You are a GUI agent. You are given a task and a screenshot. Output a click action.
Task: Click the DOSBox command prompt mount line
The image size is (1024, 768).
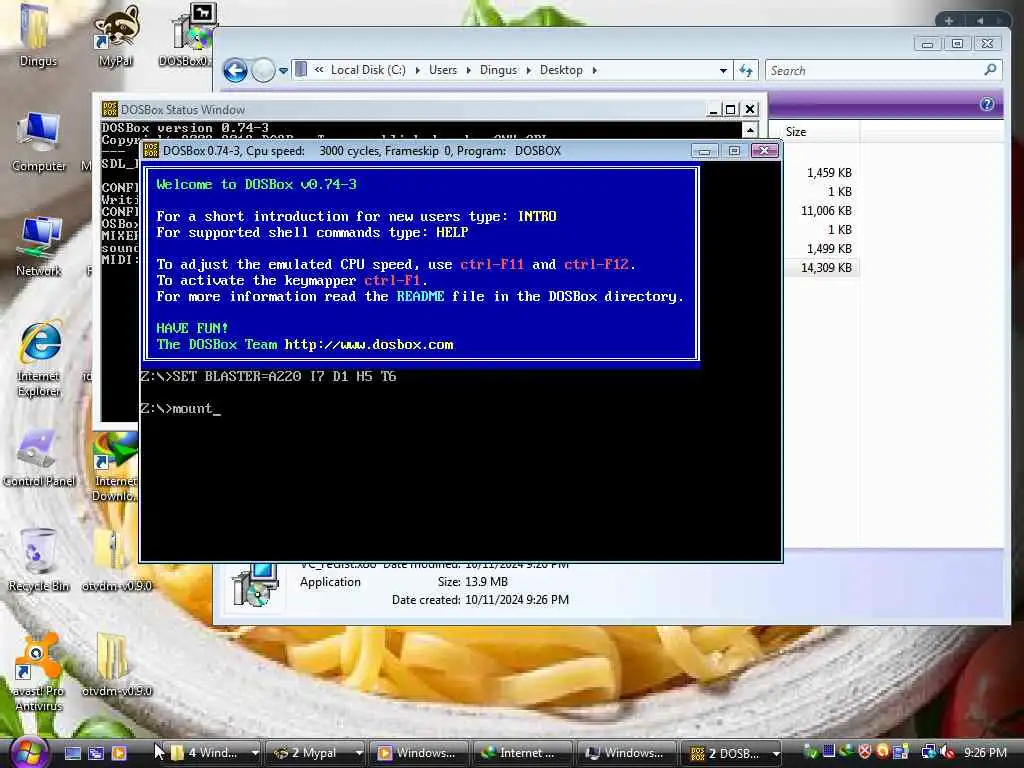click(x=180, y=409)
